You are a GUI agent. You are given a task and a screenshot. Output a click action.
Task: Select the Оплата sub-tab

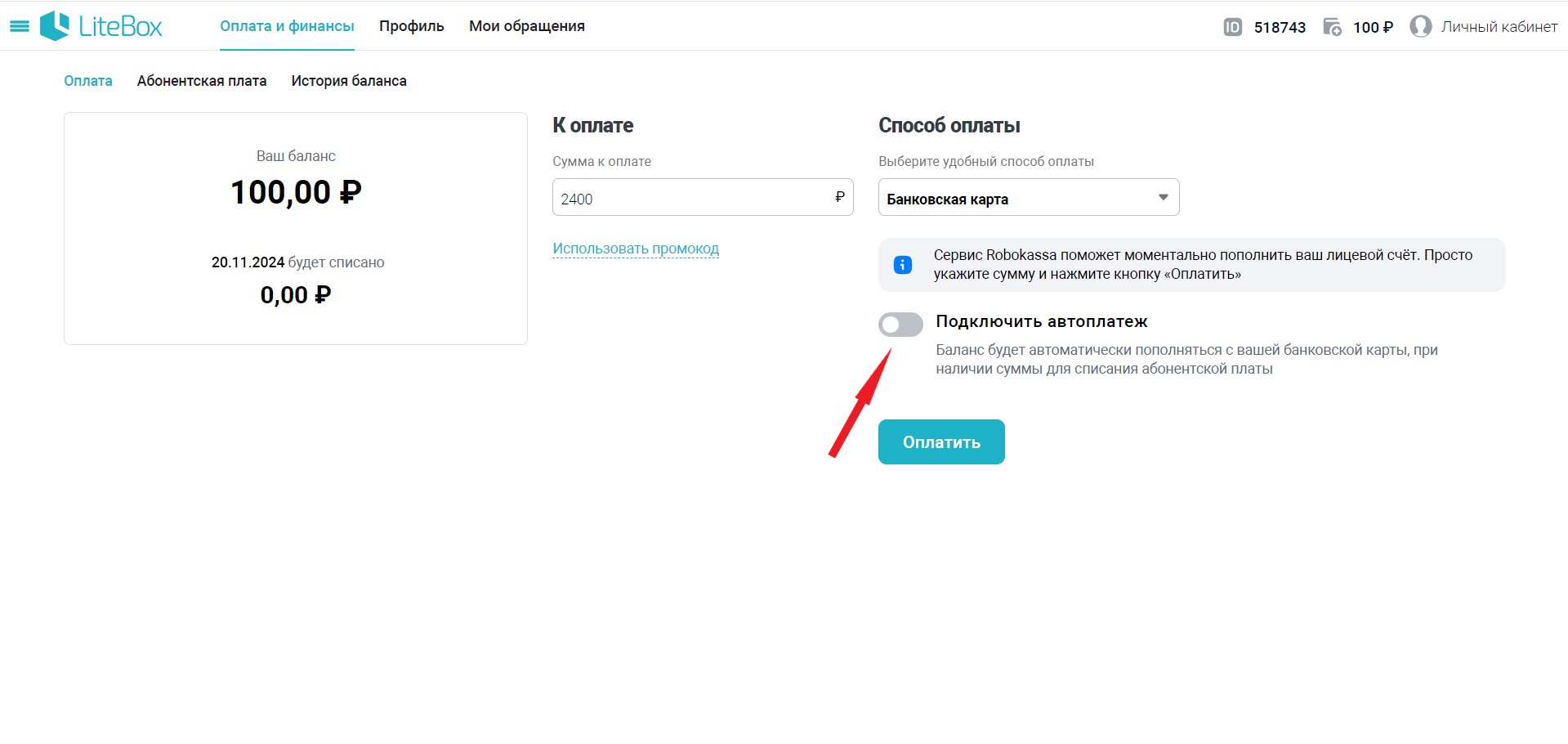[88, 81]
